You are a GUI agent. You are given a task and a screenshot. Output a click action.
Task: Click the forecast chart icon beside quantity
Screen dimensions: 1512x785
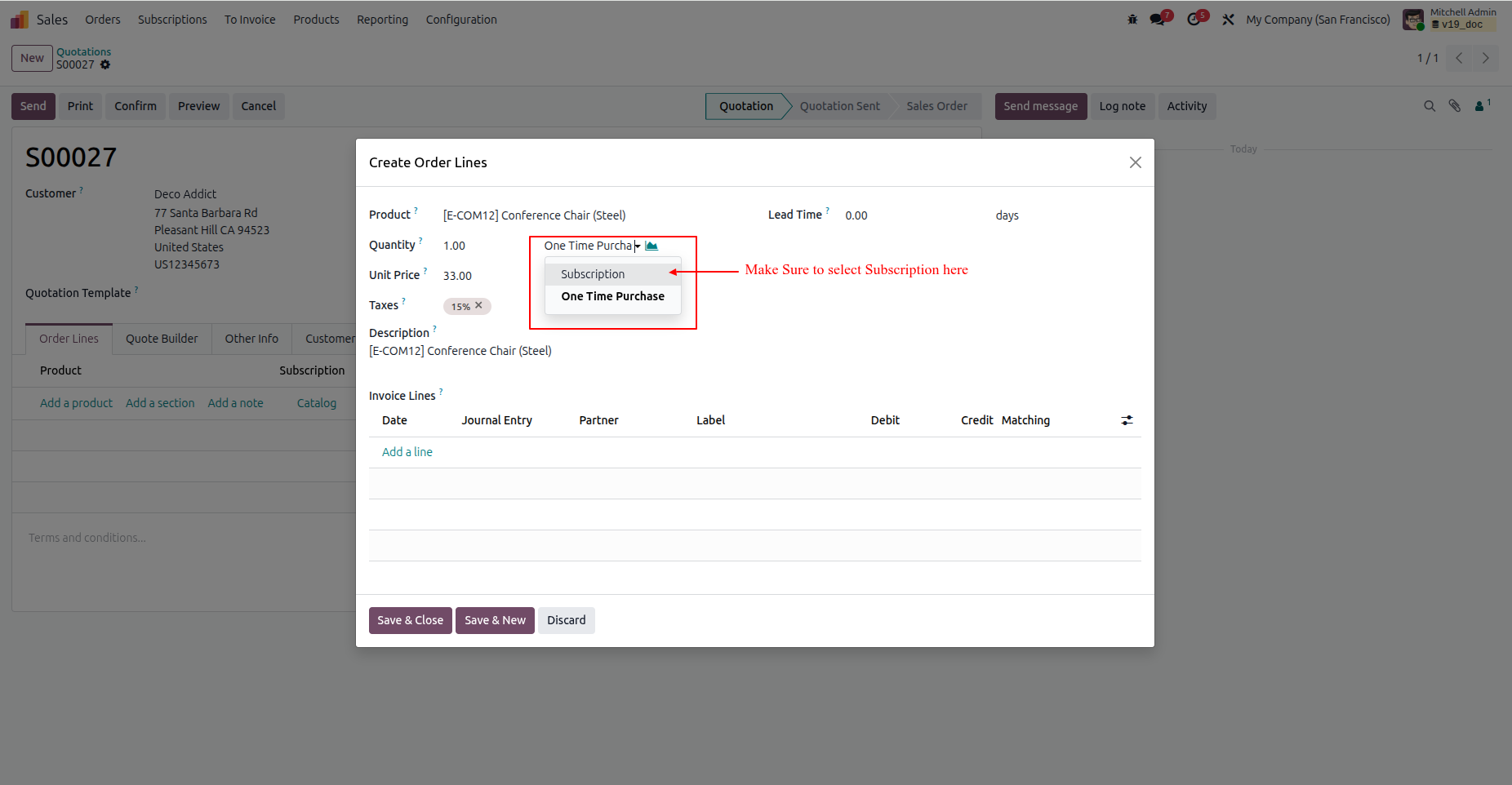click(651, 246)
